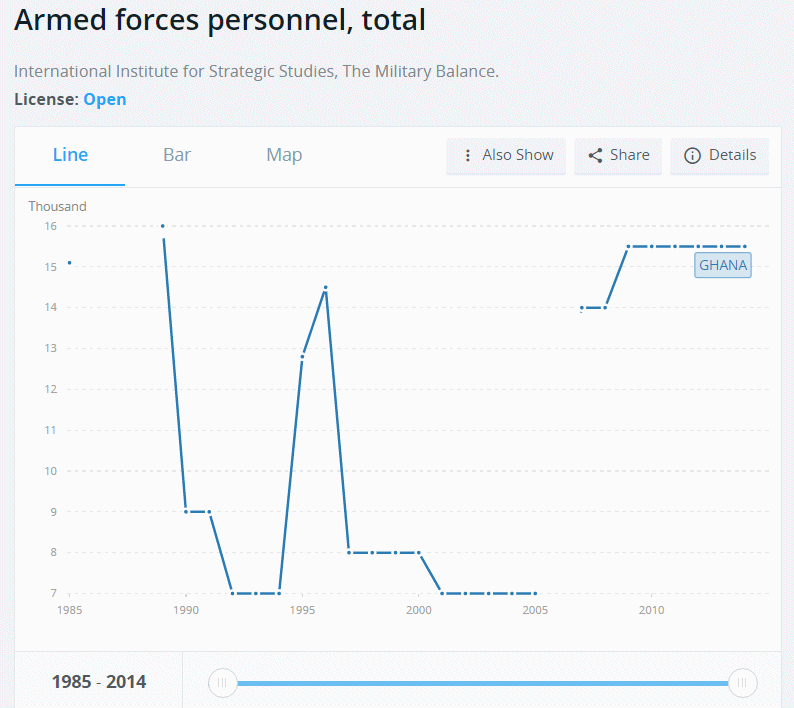The image size is (794, 708).
Task: Select the Line chart tab
Action: pyautogui.click(x=70, y=155)
